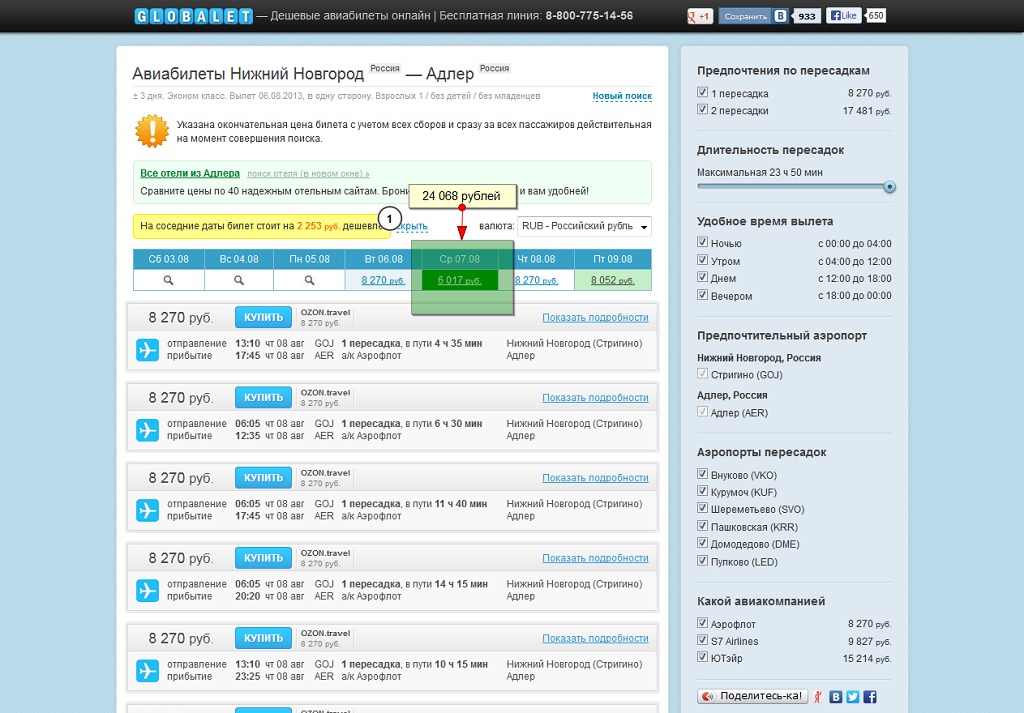Click the Facebook Like button in header
This screenshot has width=1024, height=713.
844,16
